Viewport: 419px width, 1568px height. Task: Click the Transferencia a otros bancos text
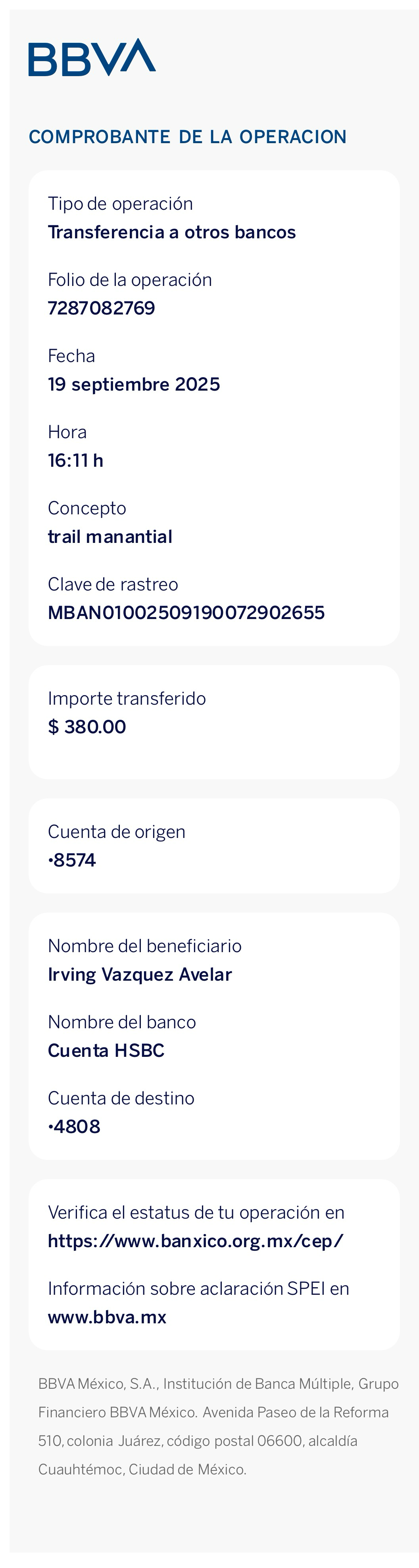[x=172, y=232]
